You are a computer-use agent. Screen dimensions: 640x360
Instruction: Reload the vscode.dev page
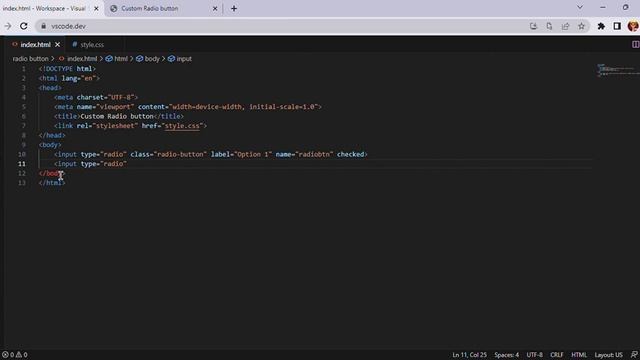point(24,26)
